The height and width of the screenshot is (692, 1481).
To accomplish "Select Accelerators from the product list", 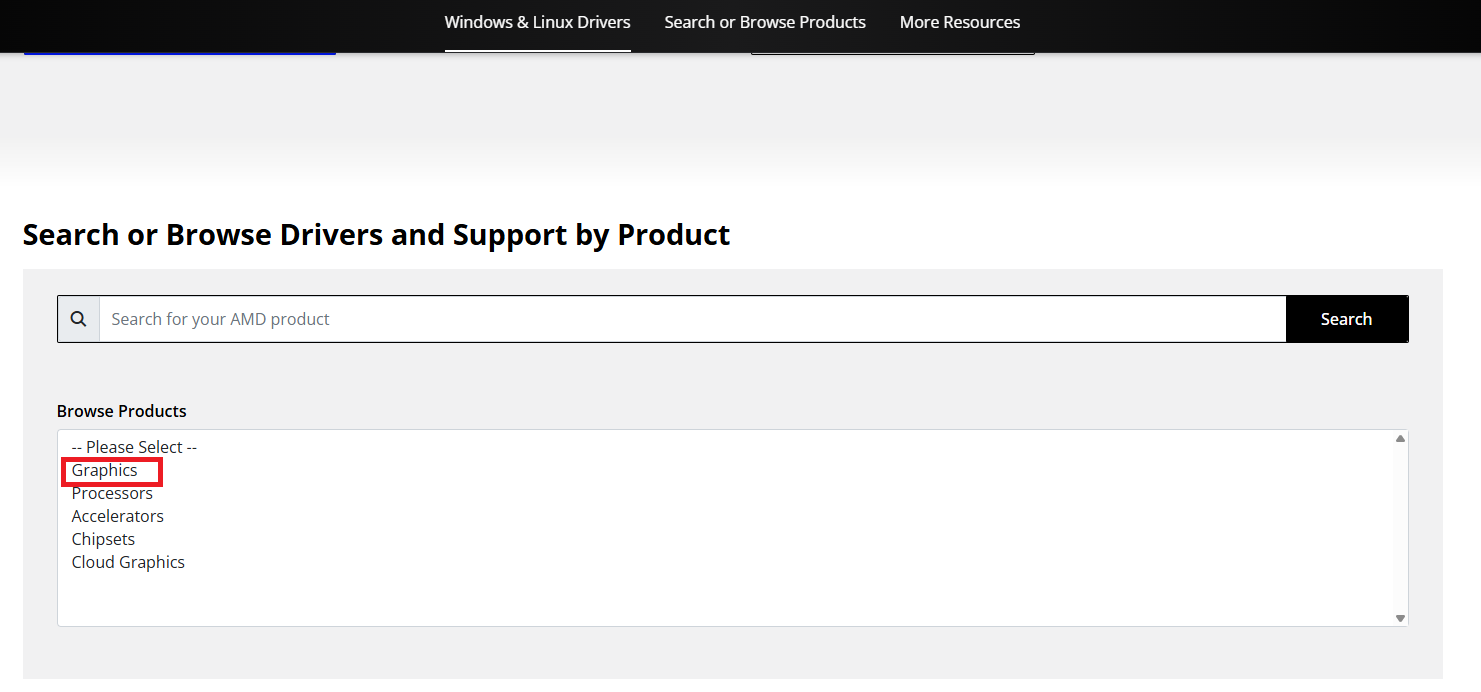I will point(117,516).
